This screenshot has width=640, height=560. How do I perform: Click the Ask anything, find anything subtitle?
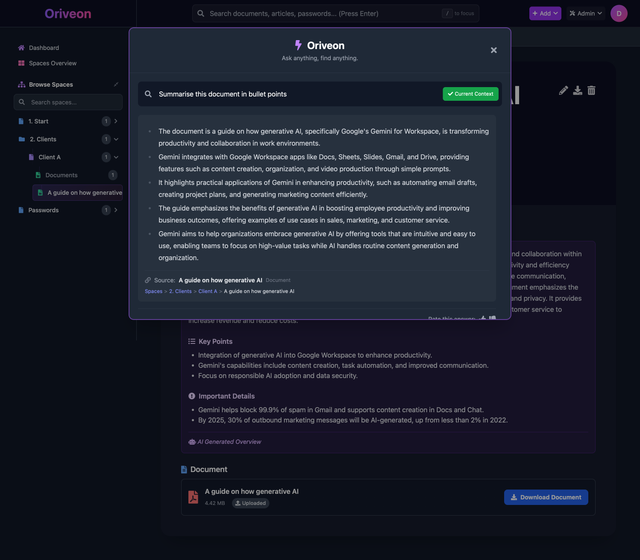(320, 58)
